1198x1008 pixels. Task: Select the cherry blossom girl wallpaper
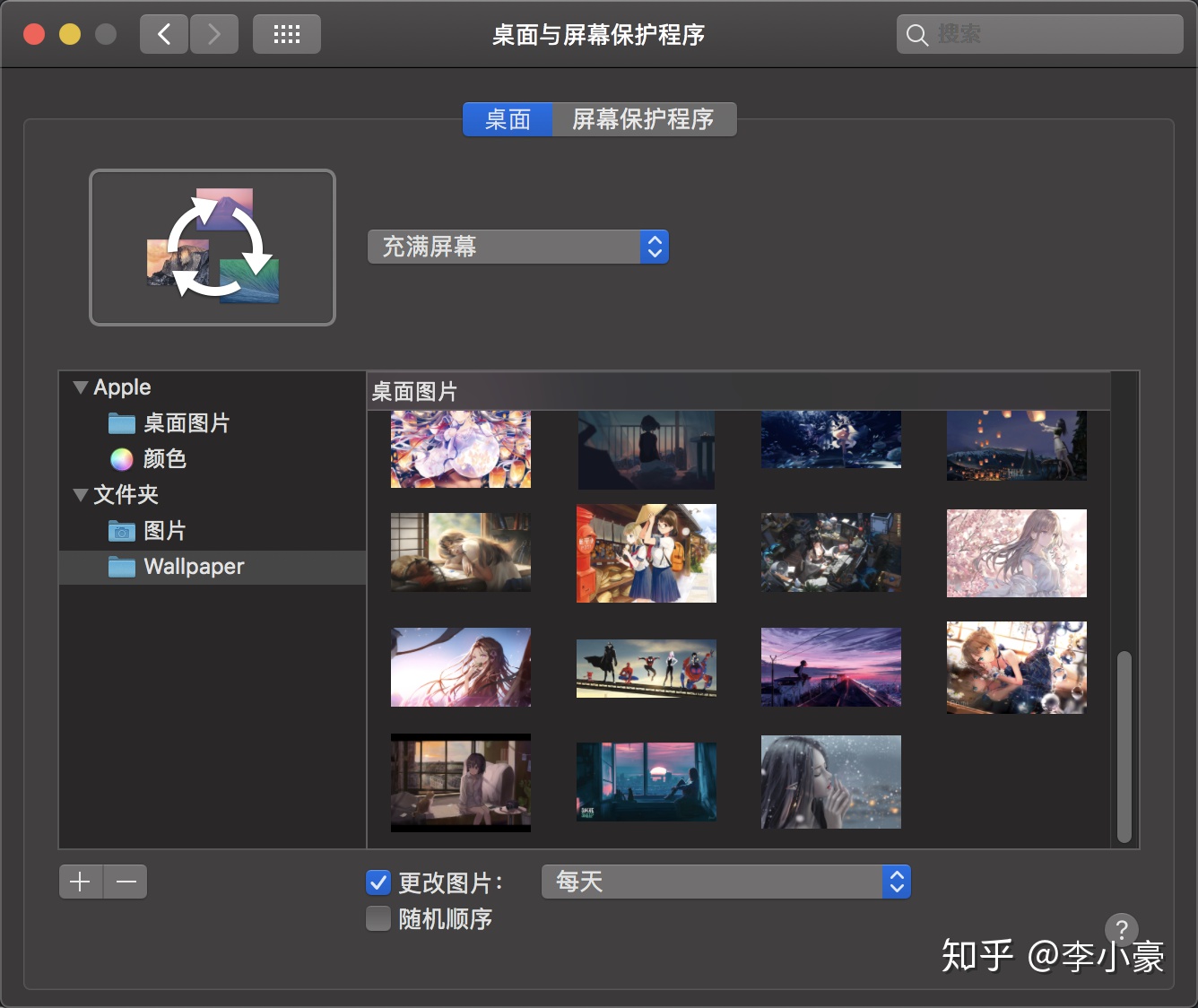click(x=1017, y=553)
